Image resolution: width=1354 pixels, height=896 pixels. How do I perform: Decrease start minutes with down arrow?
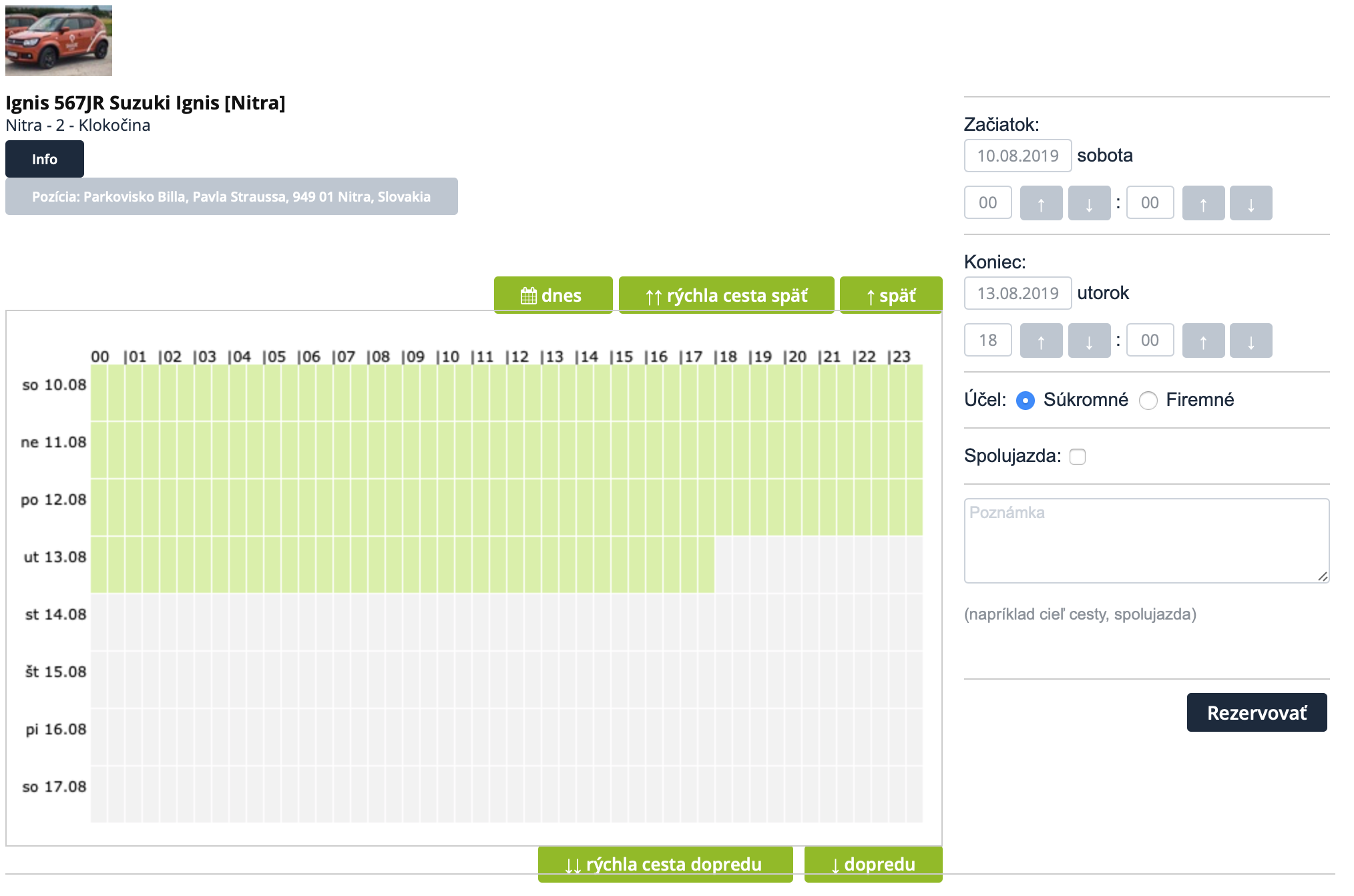tap(1251, 203)
